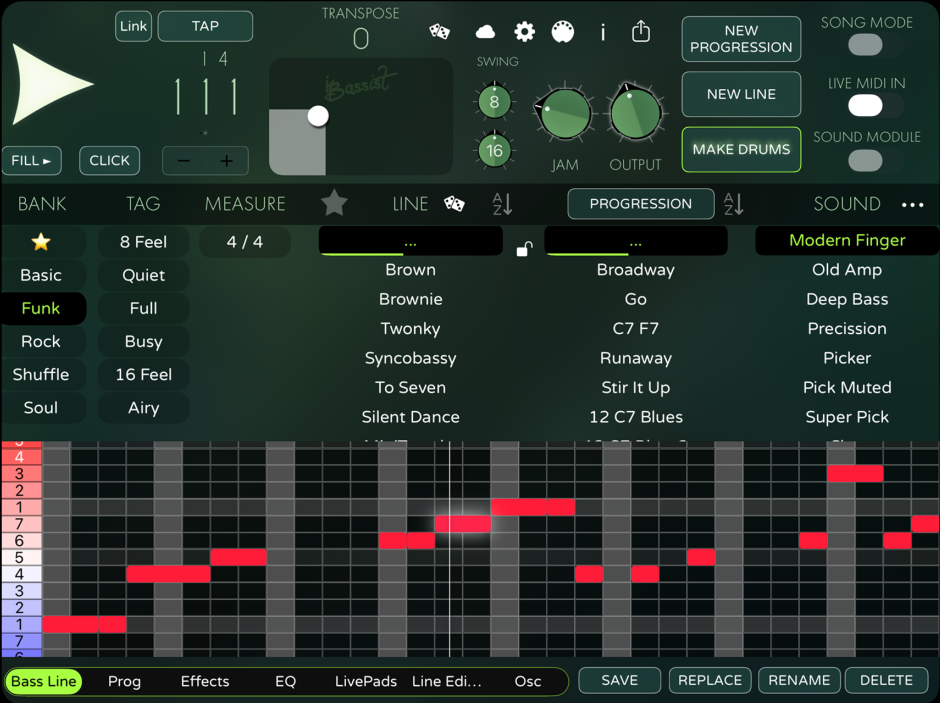Choose the Silent Dance line

[411, 417]
